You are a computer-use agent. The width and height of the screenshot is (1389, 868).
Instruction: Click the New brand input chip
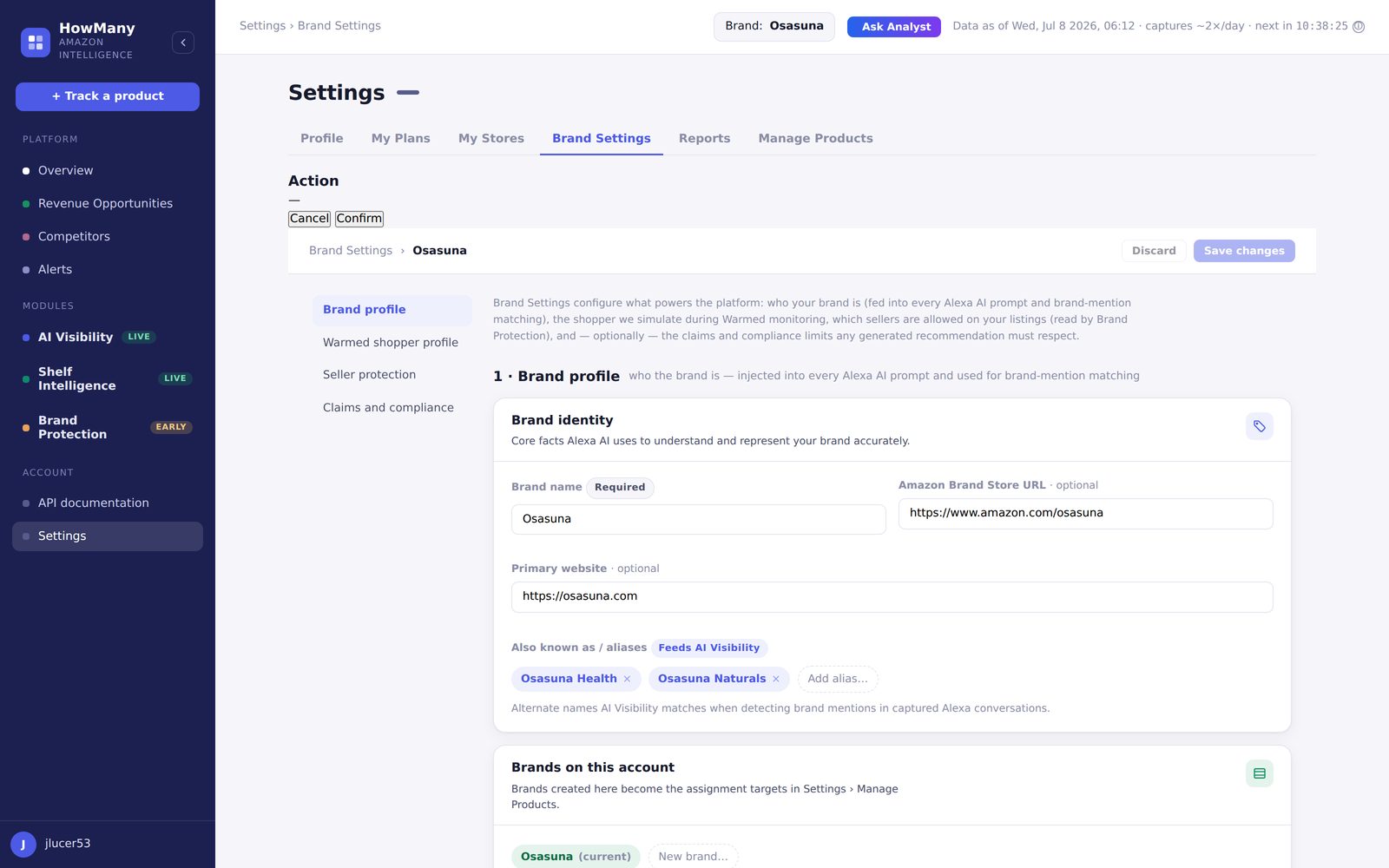click(693, 857)
